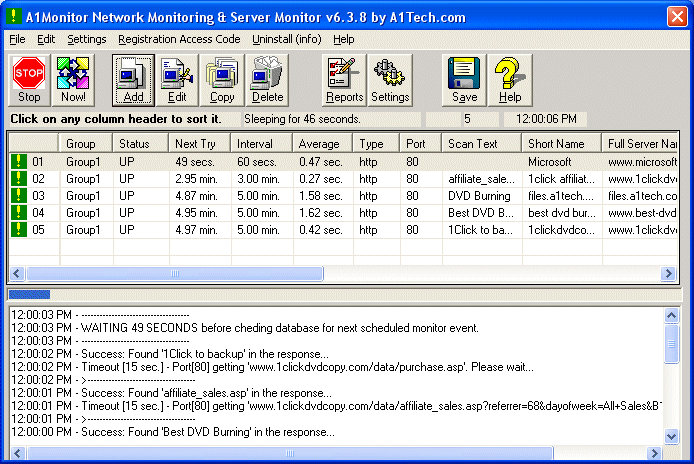Viewport: 694px width, 464px height.
Task: Click the log pane left scroll arrow
Action: click(x=18, y=453)
